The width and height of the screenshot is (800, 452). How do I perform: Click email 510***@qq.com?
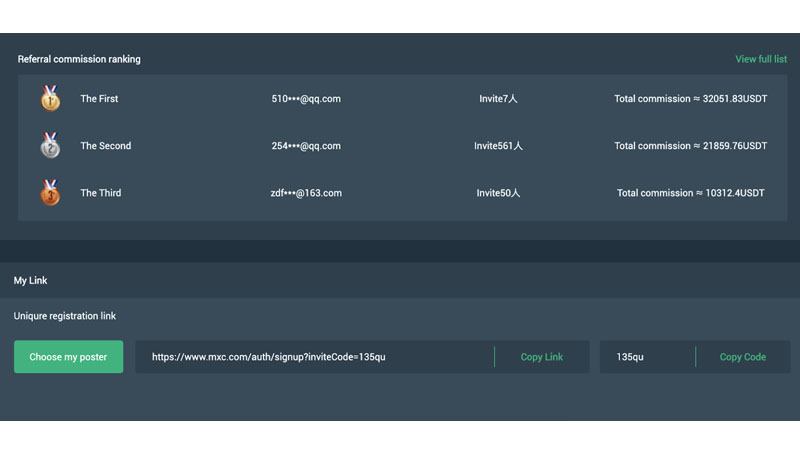point(306,98)
